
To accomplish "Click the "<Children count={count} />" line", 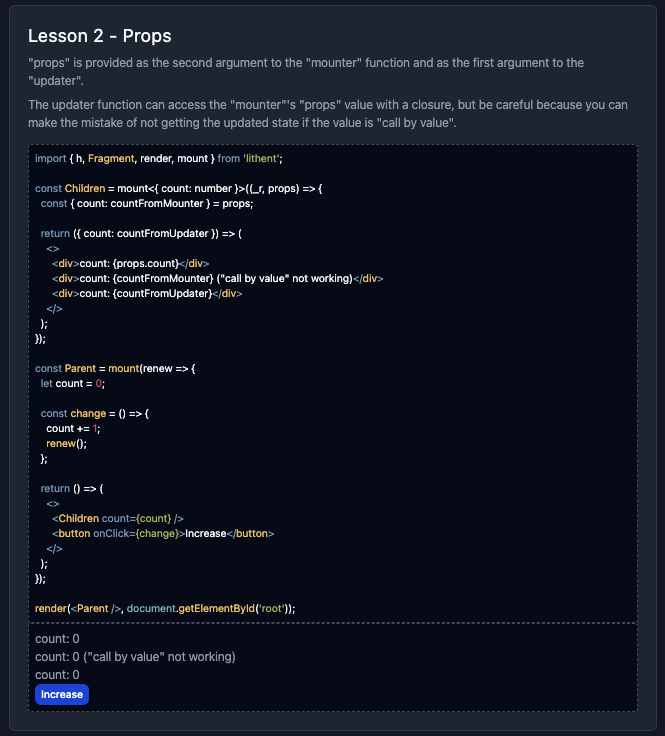I will click(118, 519).
